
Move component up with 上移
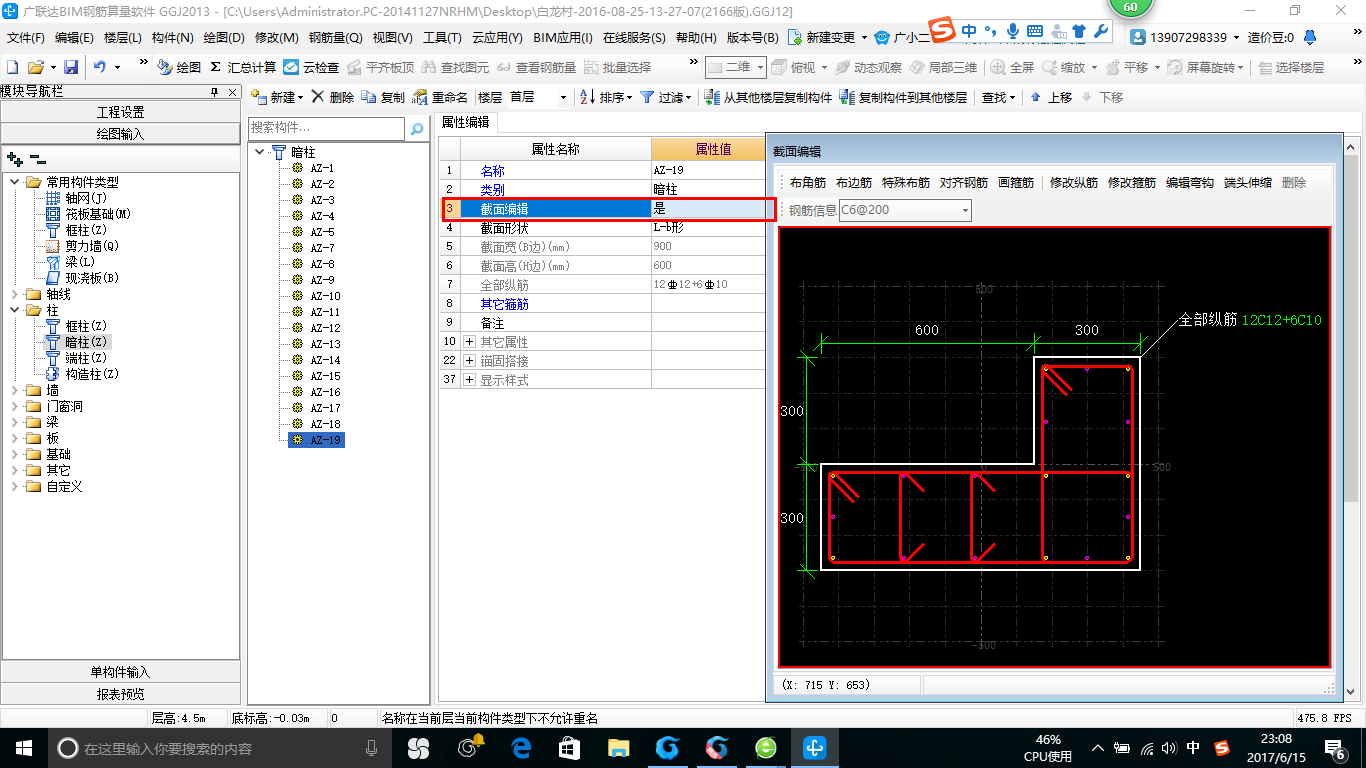click(x=1051, y=97)
